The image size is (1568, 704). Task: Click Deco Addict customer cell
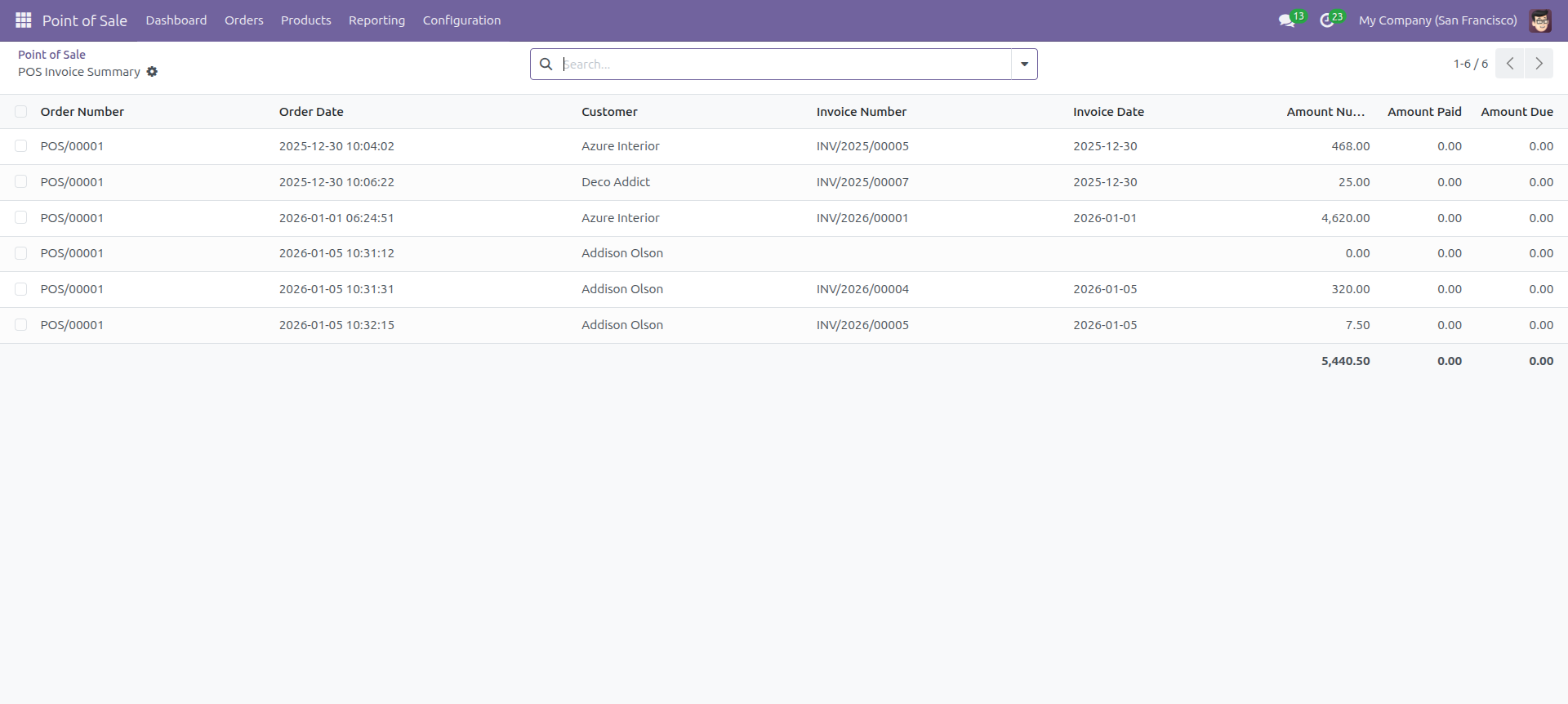coord(616,182)
